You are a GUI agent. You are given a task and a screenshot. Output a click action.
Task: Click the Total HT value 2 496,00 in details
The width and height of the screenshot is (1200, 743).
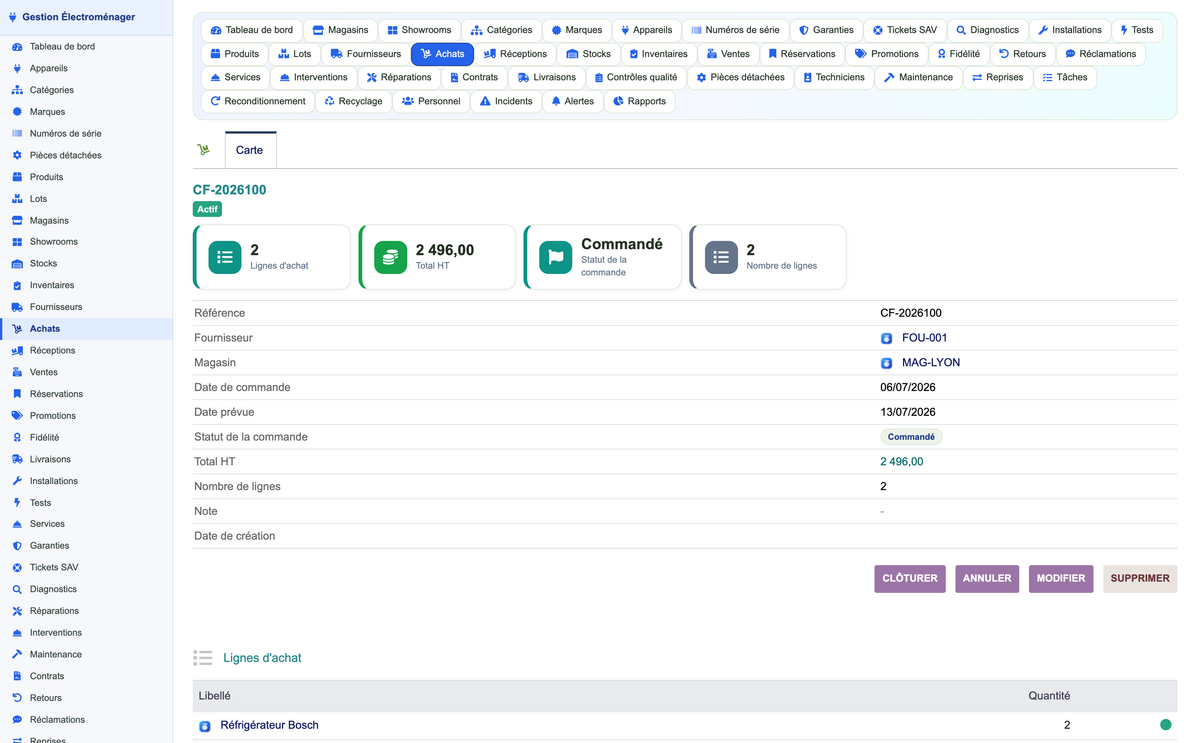pos(902,462)
